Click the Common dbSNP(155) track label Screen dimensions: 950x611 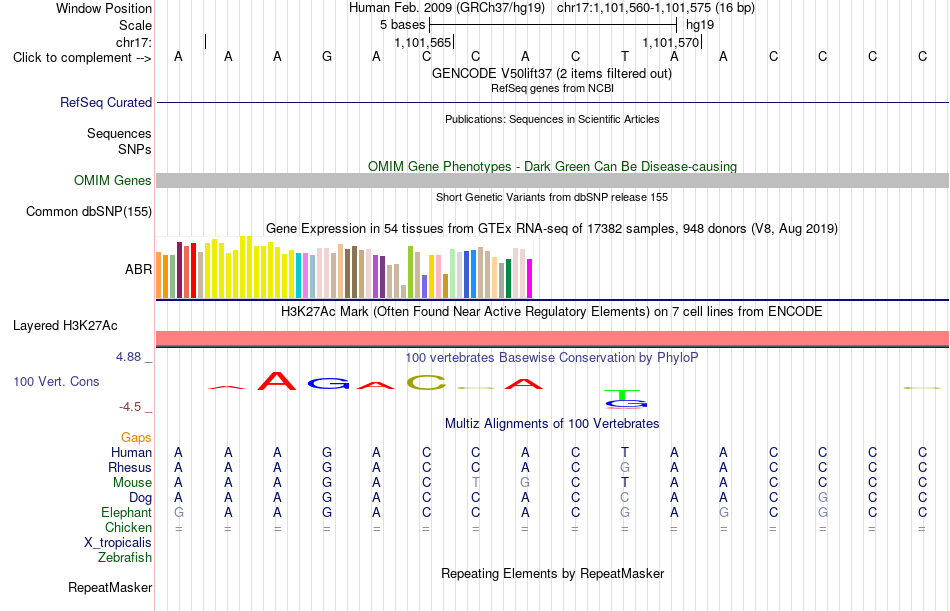pyautogui.click(x=89, y=212)
